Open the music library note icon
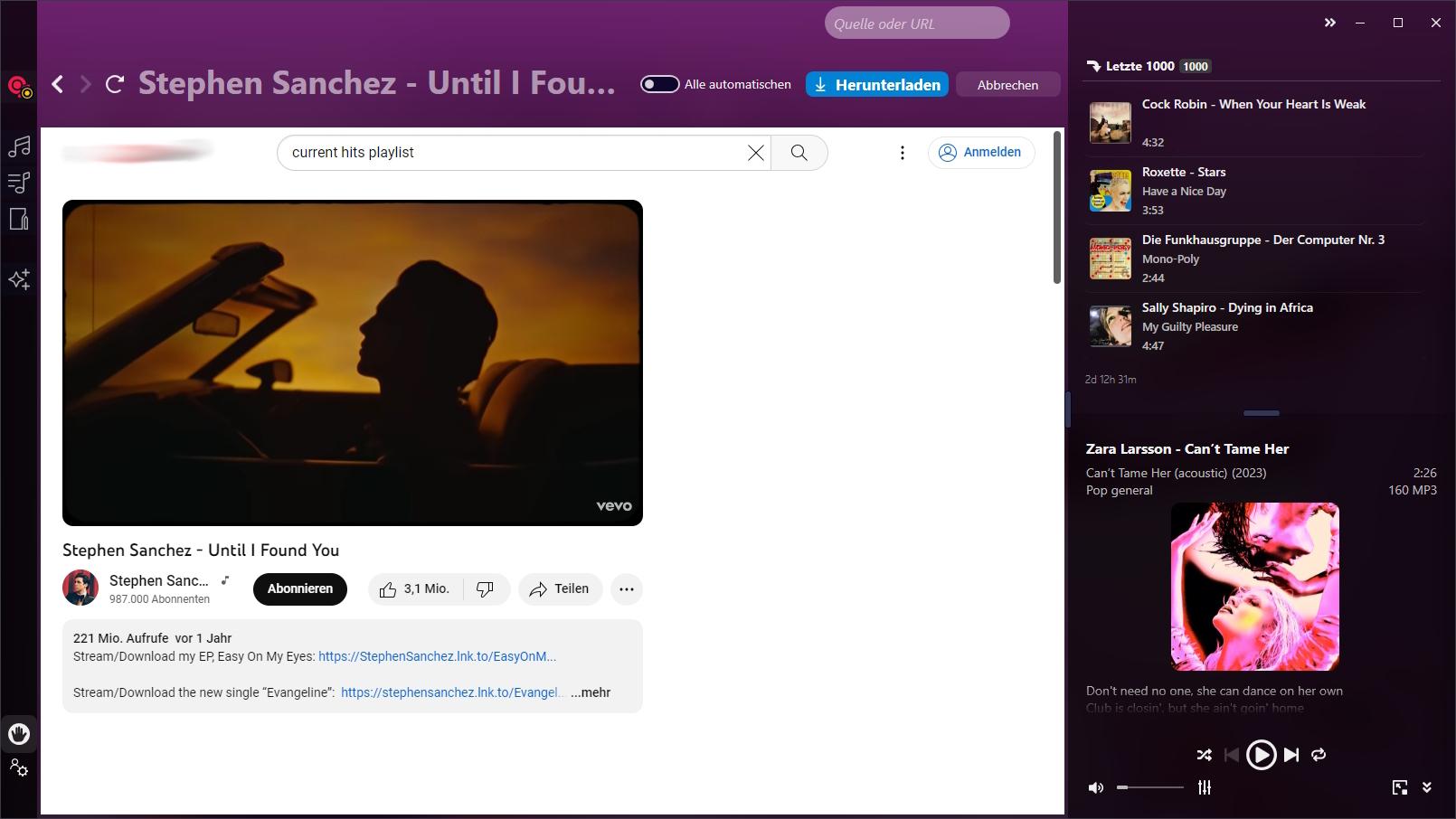This screenshot has width=1456, height=819. point(19,146)
